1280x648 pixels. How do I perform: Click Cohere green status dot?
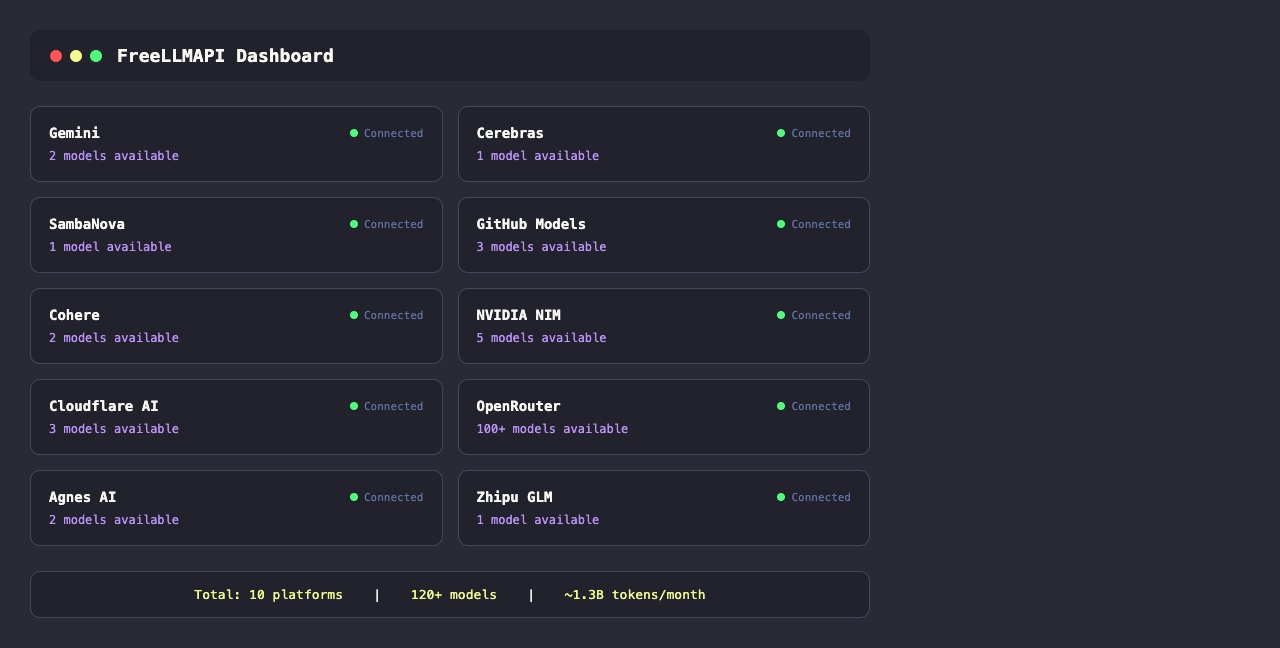[x=354, y=315]
